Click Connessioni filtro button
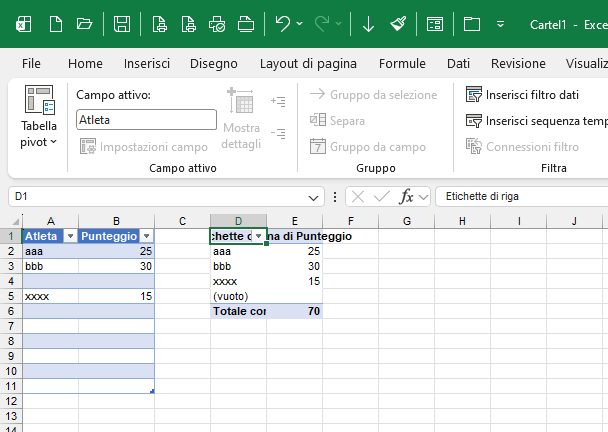Screen dimensions: 608x432 (522, 147)
